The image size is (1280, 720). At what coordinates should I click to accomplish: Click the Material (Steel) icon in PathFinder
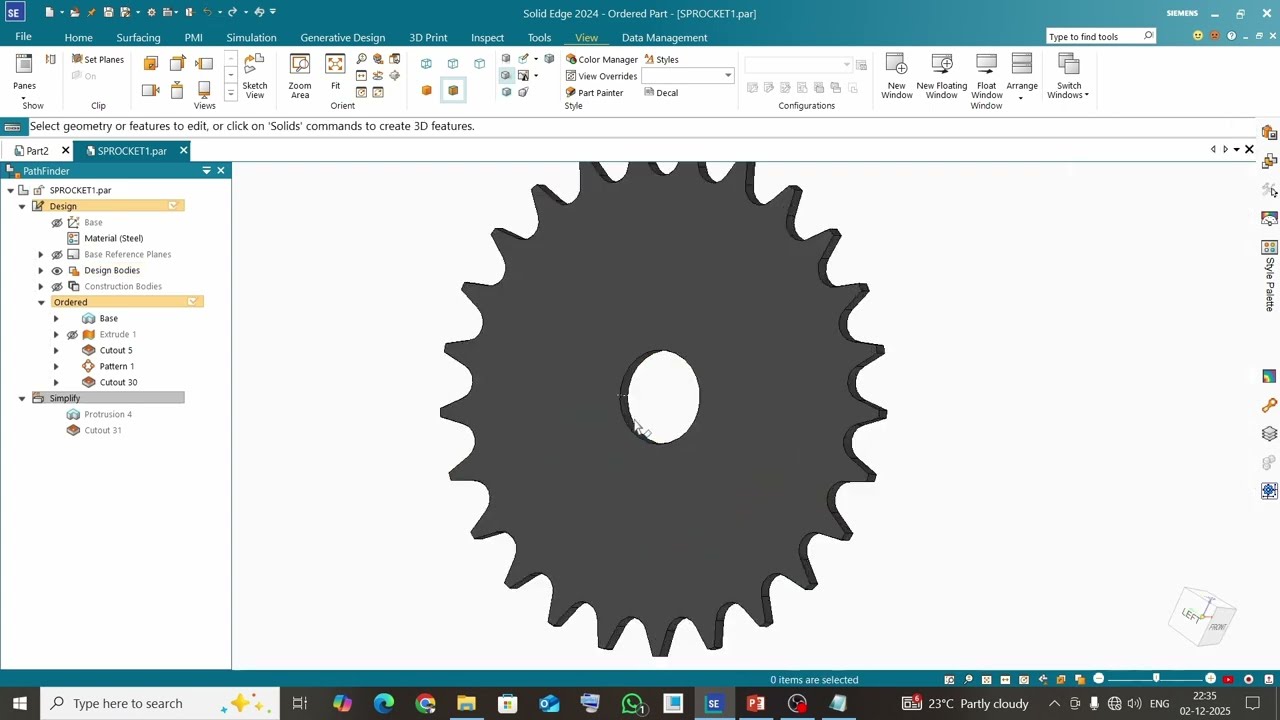tap(73, 238)
